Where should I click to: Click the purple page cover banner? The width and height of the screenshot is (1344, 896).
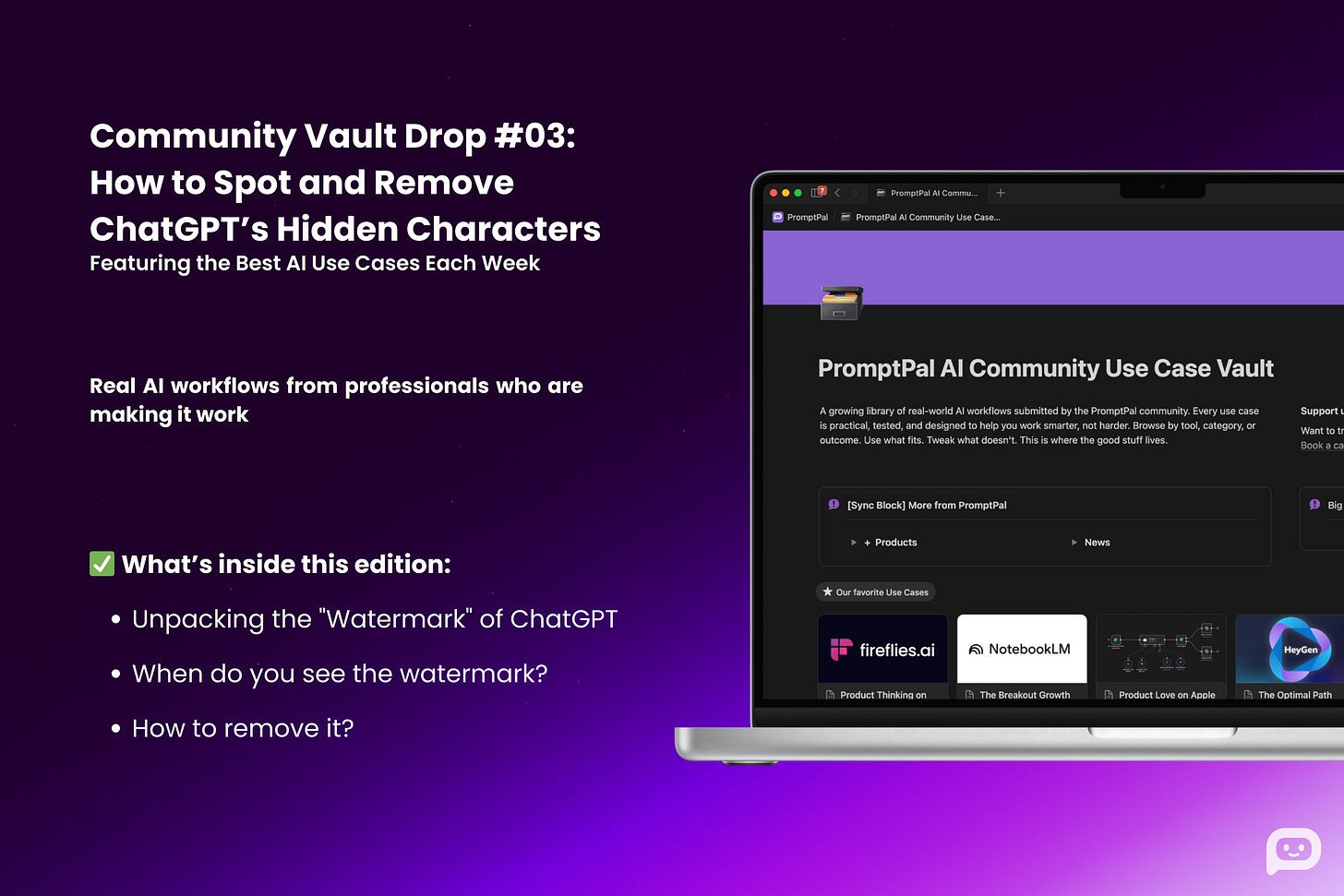pyautogui.click(x=1053, y=268)
